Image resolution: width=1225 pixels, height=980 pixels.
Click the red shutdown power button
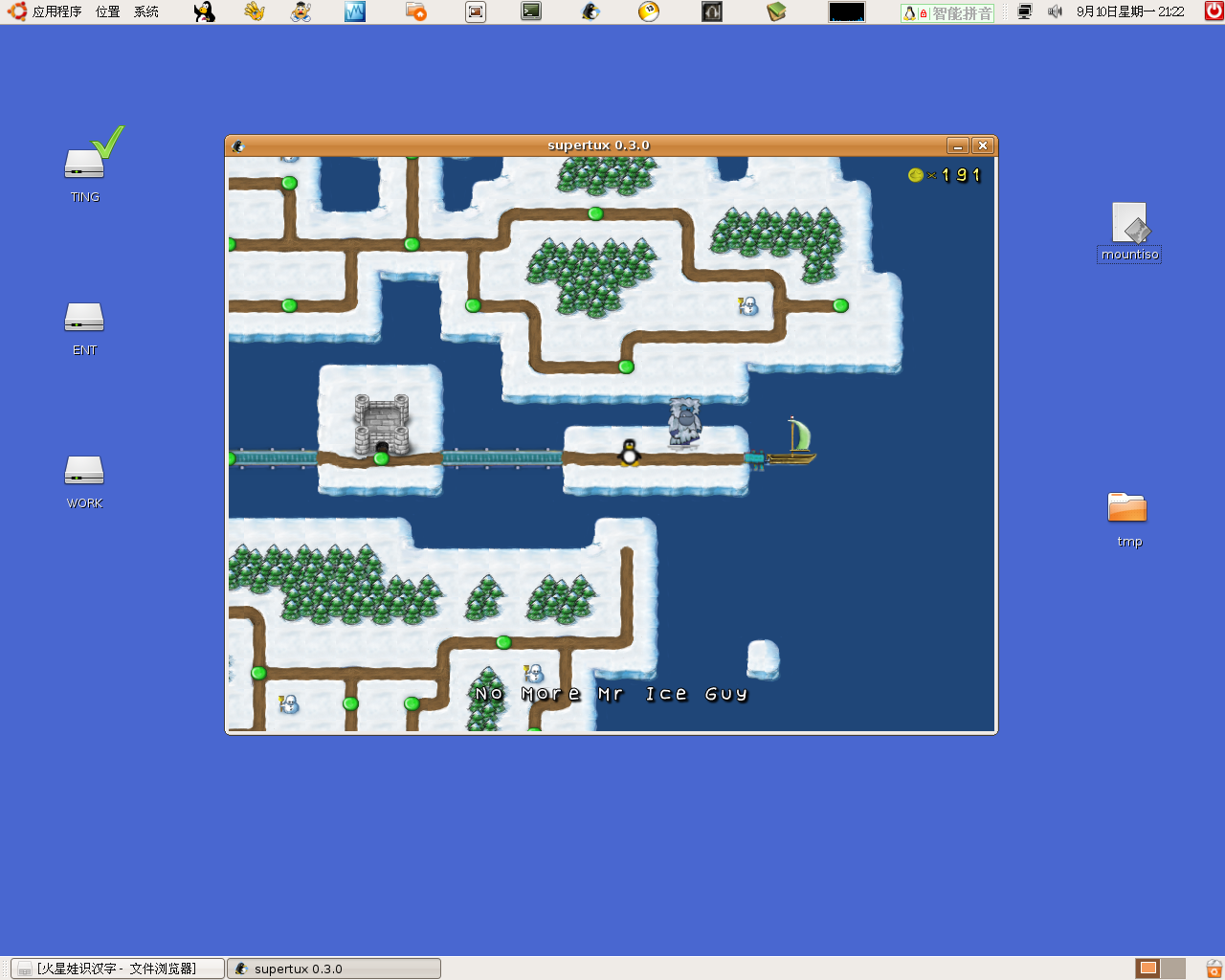1214,11
